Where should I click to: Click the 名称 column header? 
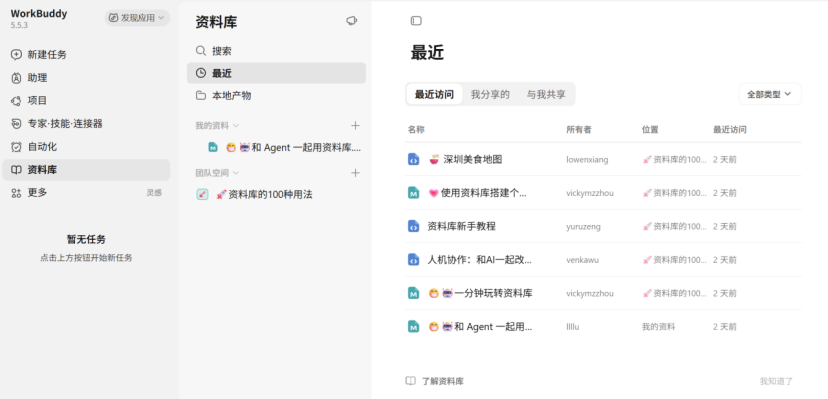(416, 129)
